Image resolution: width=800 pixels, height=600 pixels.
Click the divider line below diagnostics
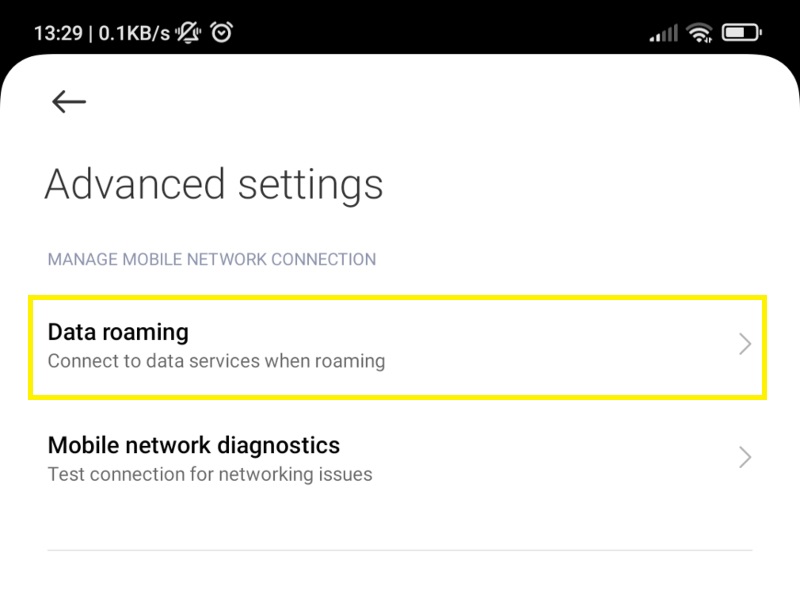[x=400, y=550]
